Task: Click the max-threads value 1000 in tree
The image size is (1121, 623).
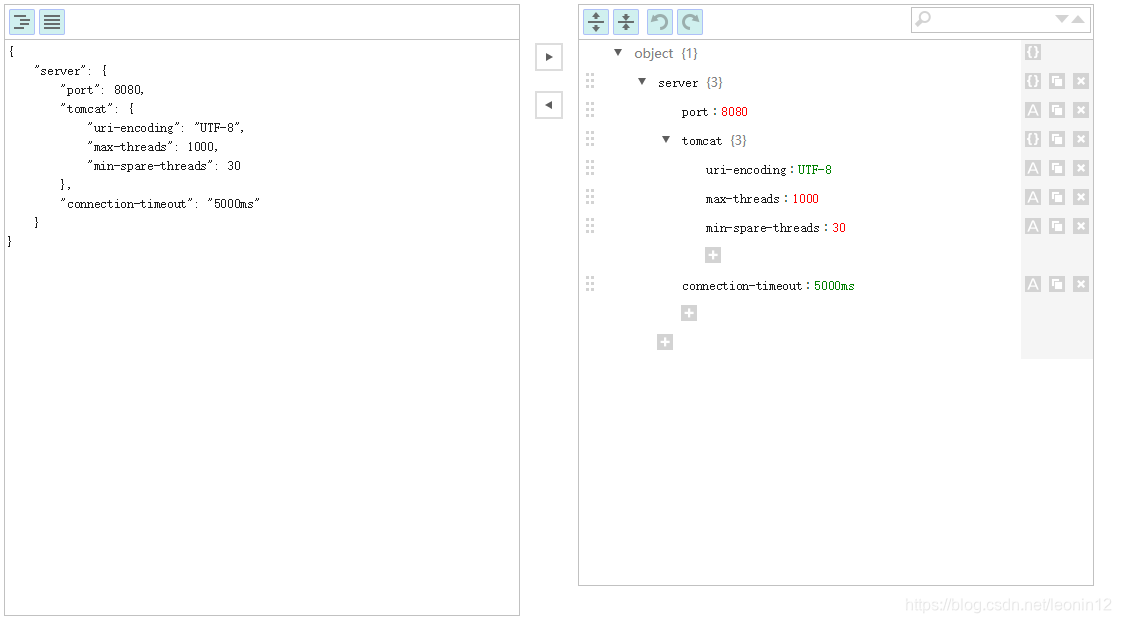Action: pos(806,199)
